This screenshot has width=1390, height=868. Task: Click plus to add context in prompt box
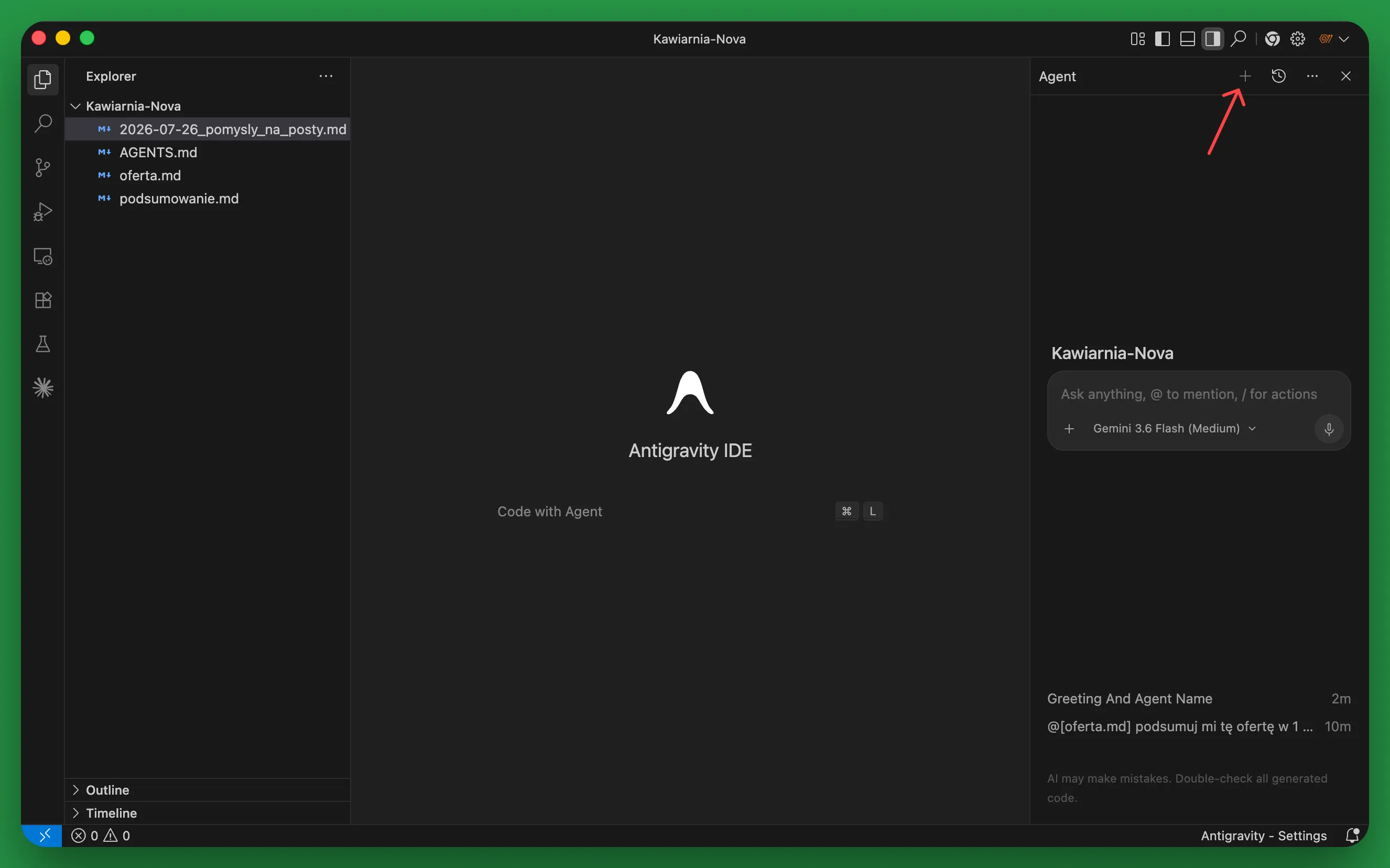click(1069, 429)
